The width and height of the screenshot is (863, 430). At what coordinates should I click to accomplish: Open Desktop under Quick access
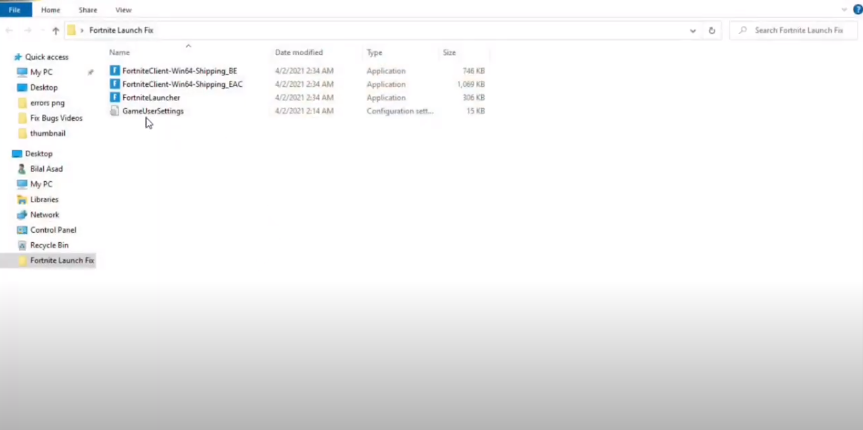(x=43, y=88)
